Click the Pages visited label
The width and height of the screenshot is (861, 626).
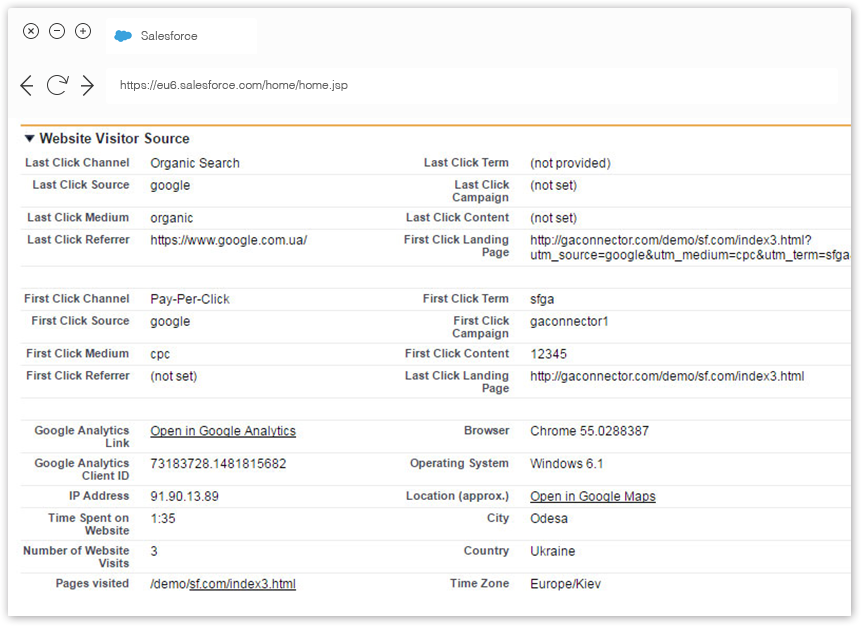(x=92, y=583)
